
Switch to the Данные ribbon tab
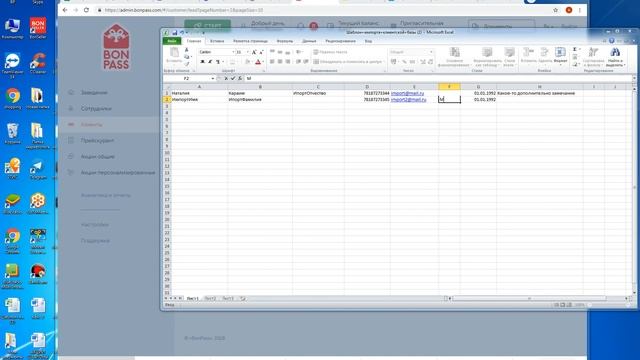309,41
